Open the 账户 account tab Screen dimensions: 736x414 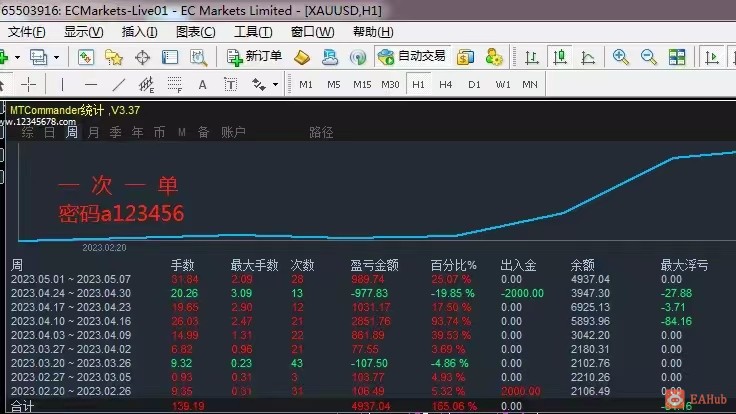[x=233, y=132]
